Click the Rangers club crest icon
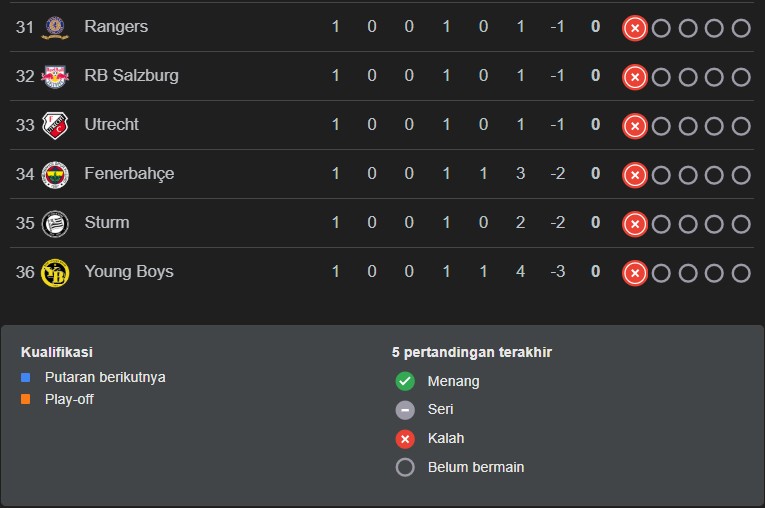This screenshot has width=765, height=508. pos(55,27)
